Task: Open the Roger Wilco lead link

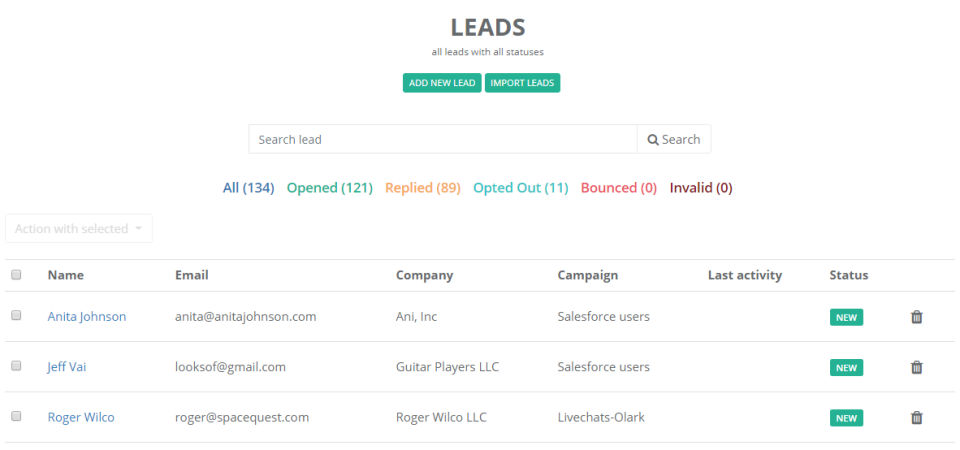Action: (81, 417)
